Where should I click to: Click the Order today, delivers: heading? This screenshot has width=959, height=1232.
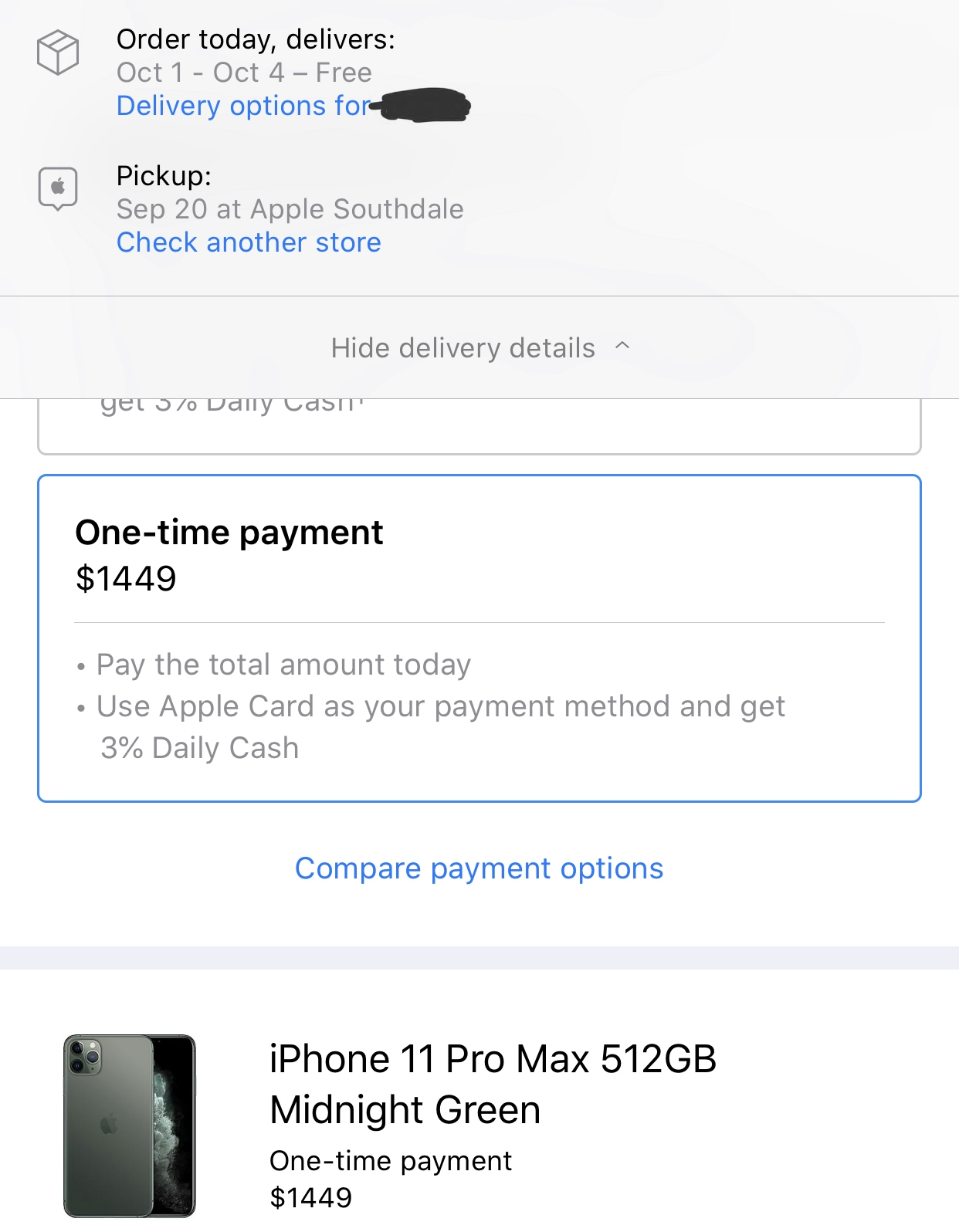256,39
